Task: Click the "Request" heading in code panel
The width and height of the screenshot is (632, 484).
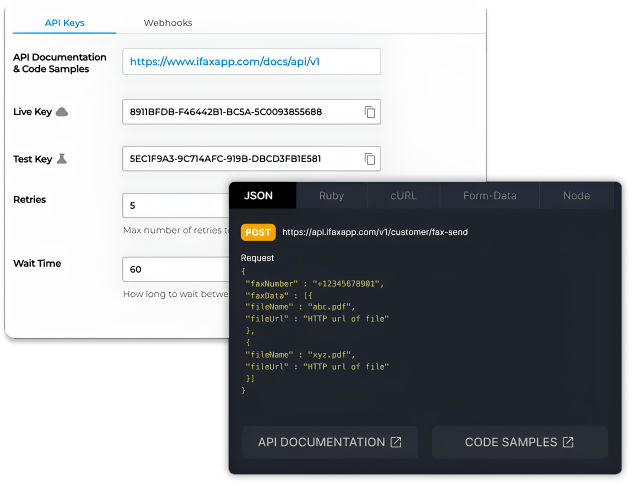Action: pyautogui.click(x=257, y=258)
